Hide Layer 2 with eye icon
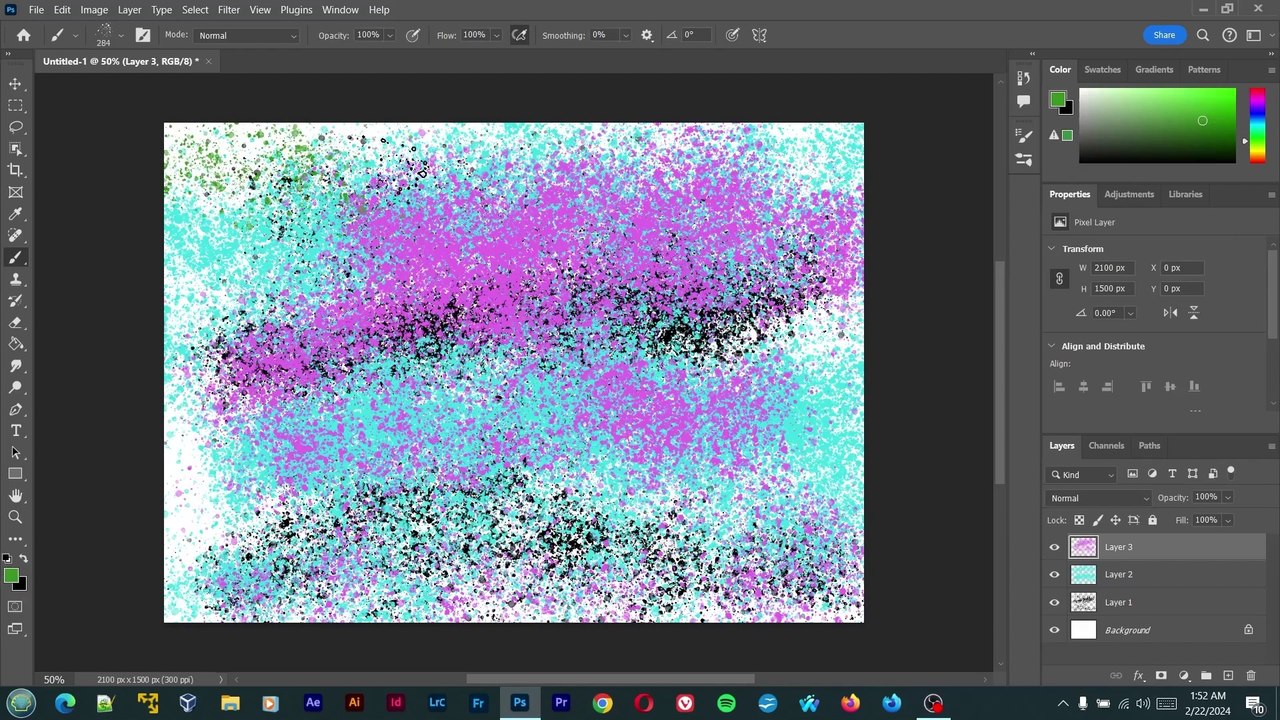This screenshot has width=1280, height=720. (x=1054, y=575)
